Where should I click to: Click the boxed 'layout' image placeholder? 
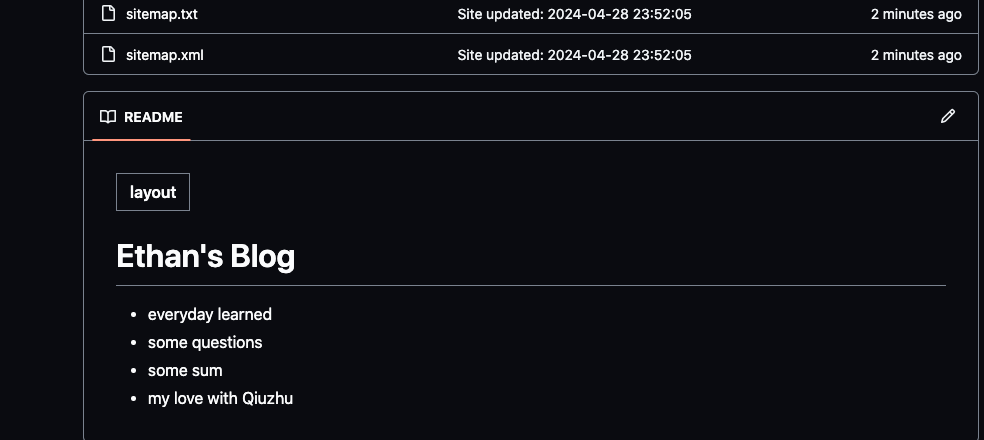coord(153,192)
